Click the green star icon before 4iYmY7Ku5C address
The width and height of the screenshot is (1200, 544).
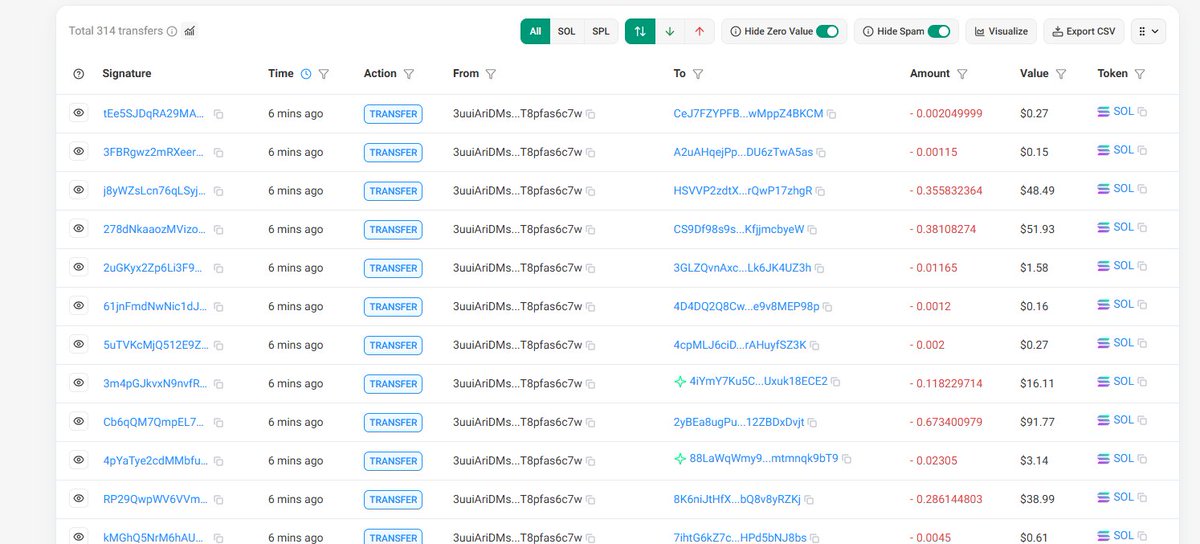680,382
